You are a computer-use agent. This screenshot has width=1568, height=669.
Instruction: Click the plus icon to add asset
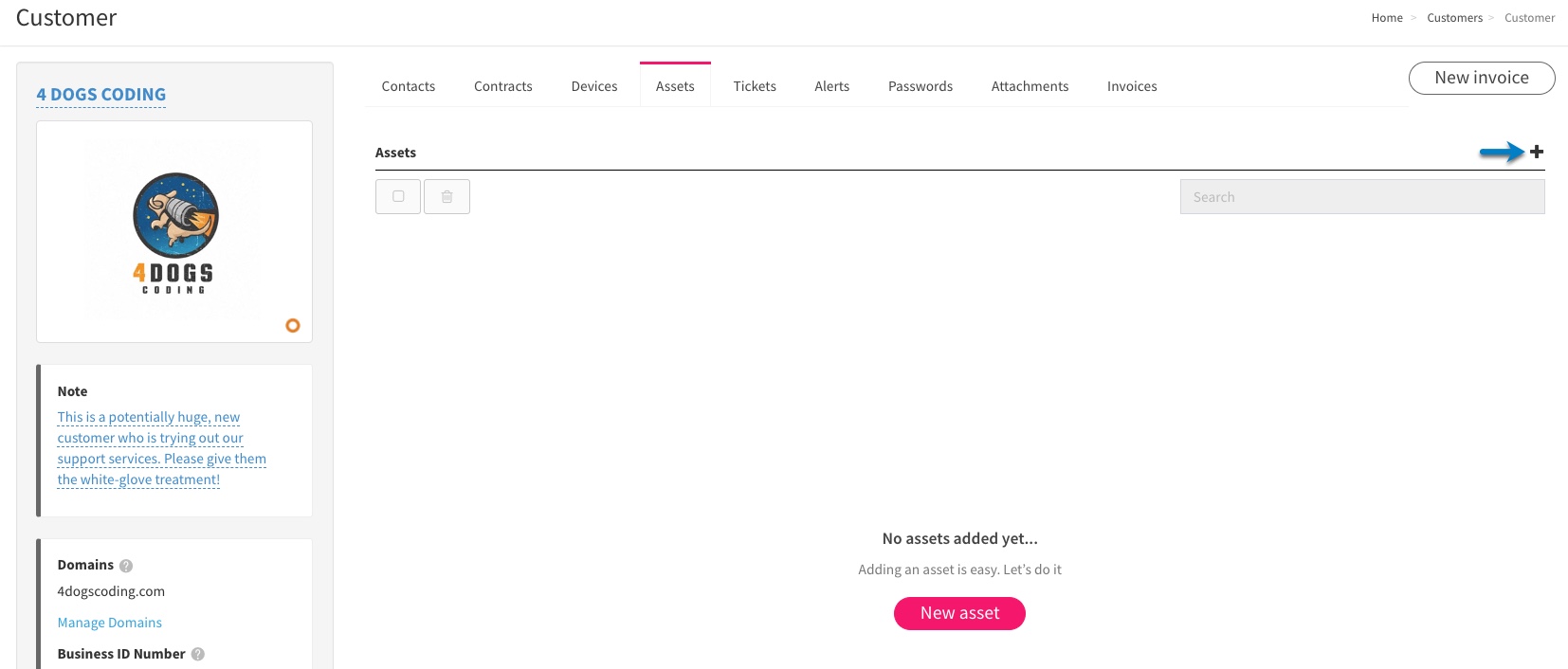(x=1537, y=152)
